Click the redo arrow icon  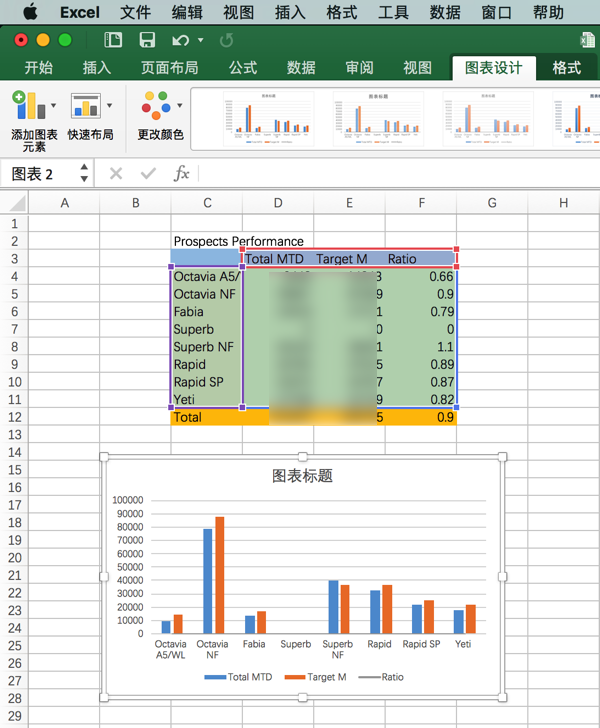pyautogui.click(x=226, y=40)
